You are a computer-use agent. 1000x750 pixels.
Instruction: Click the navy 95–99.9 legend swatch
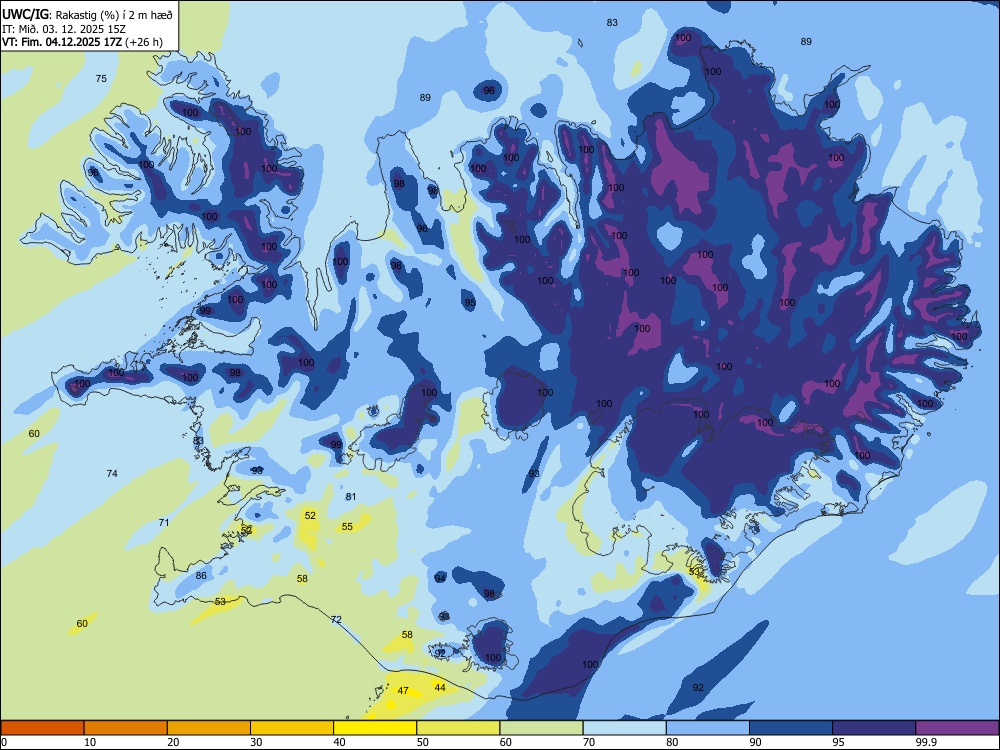pos(874,728)
